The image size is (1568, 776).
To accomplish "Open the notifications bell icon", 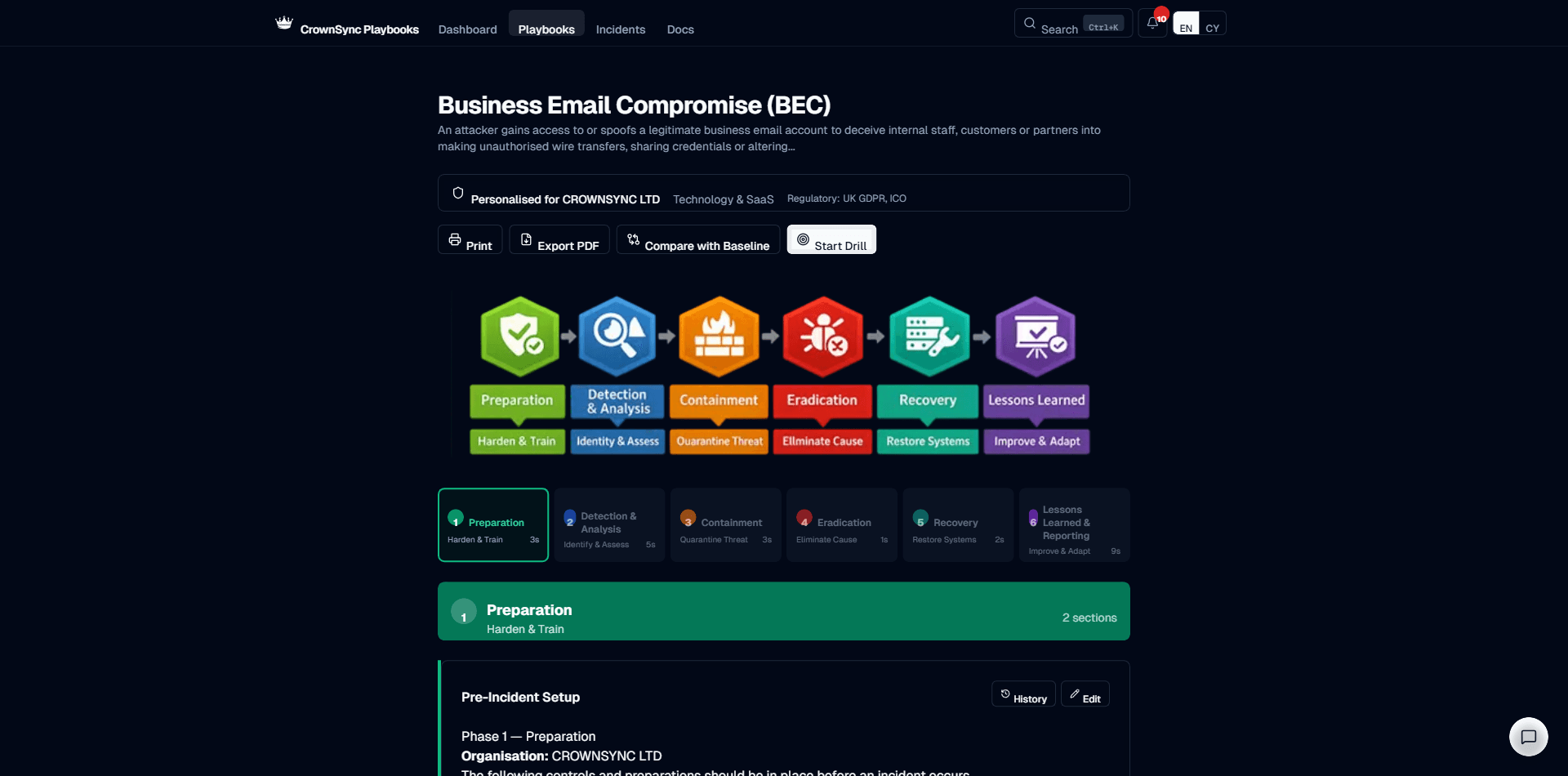I will point(1152,23).
